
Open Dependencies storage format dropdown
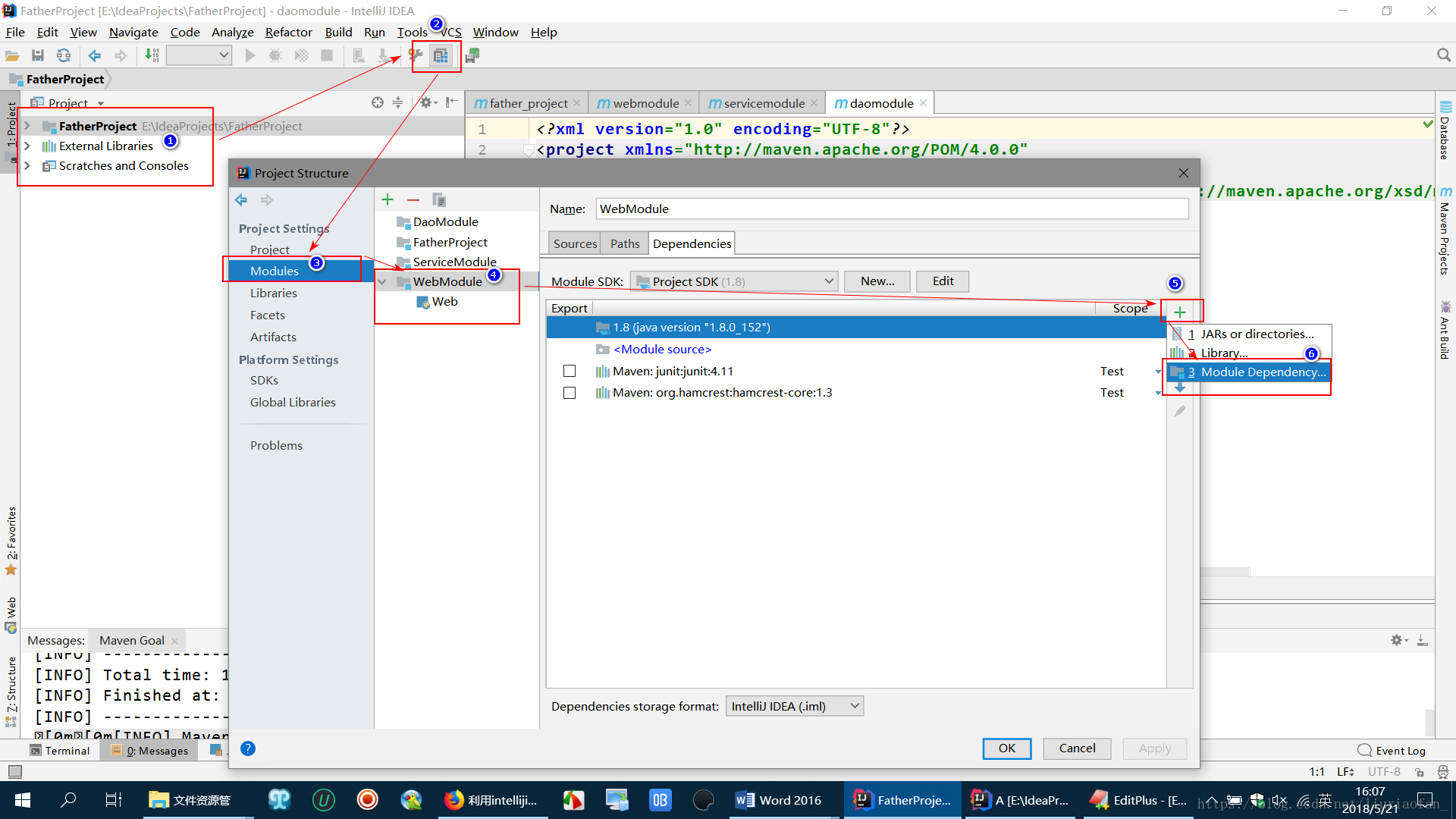tap(794, 706)
